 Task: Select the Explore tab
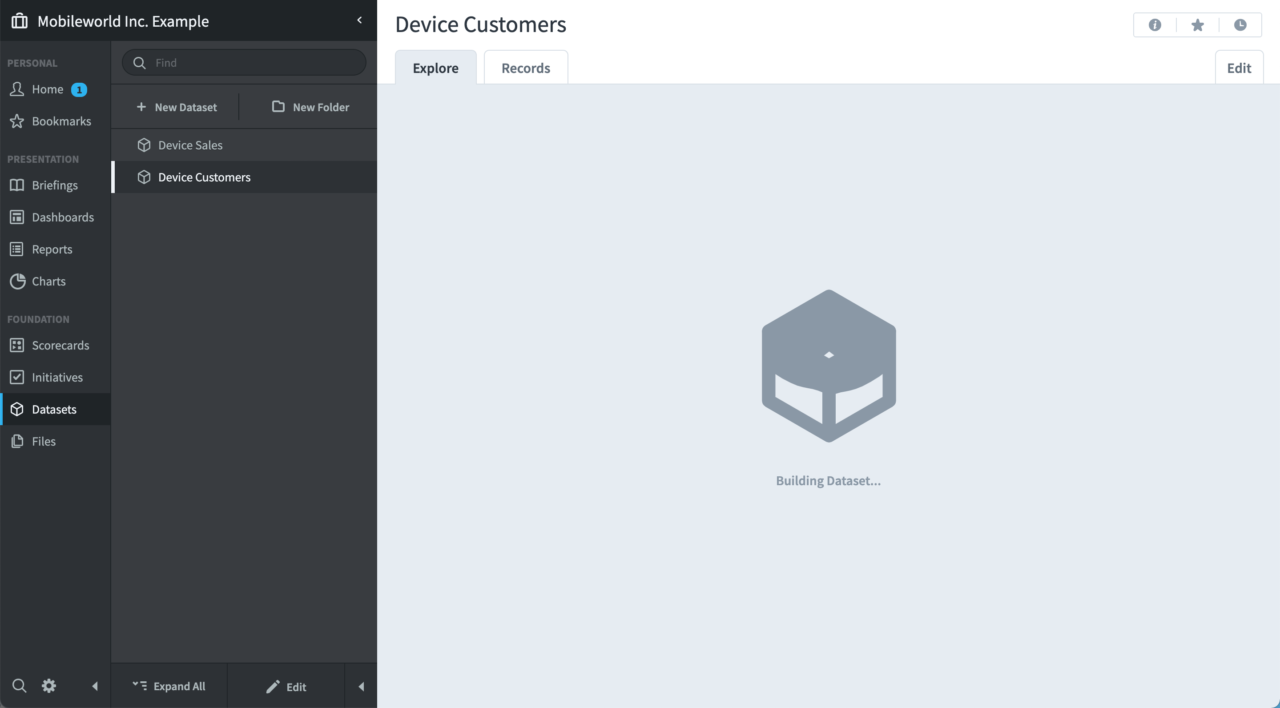[435, 67]
